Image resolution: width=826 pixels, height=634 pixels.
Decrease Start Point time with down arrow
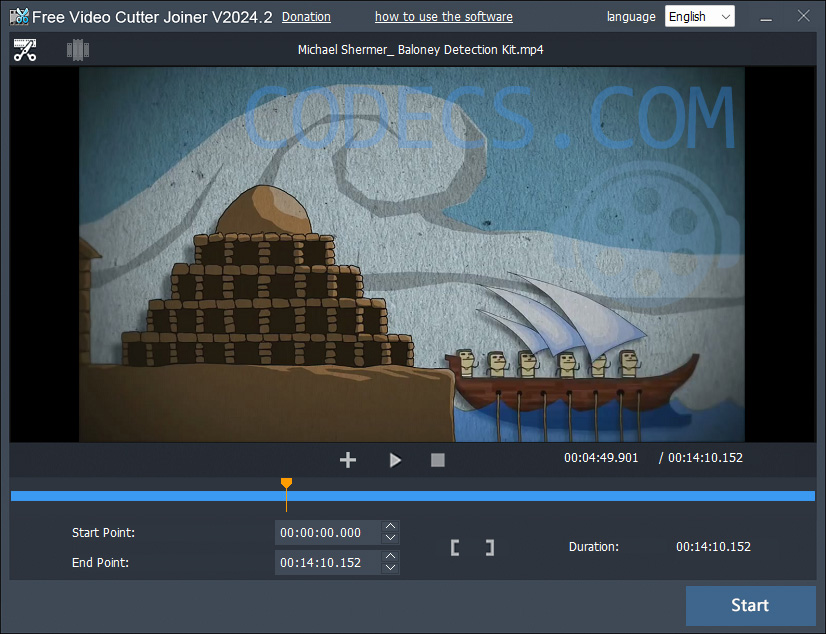click(390, 538)
